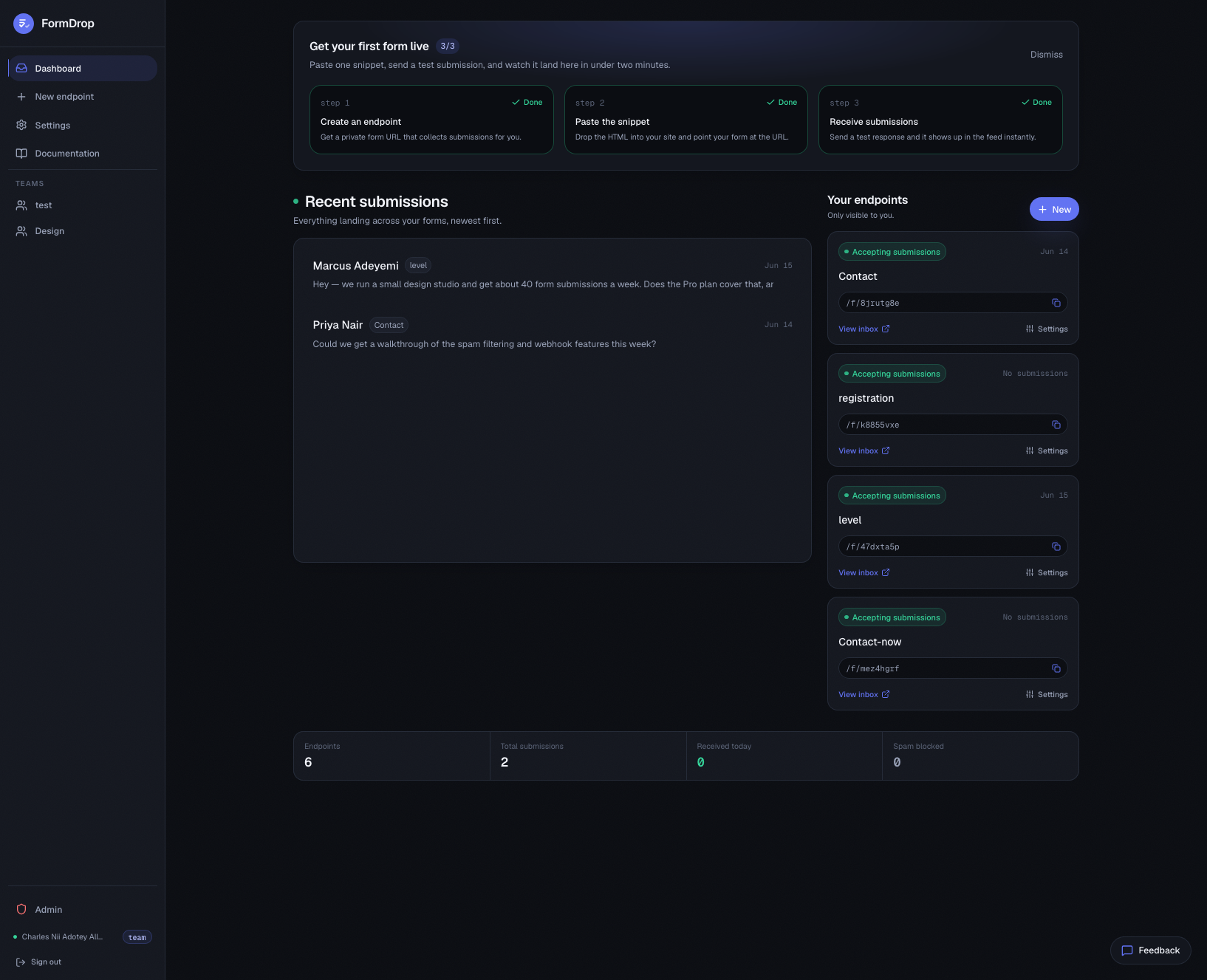
Task: Click the /f/47dxta5p URL field
Action: (x=953, y=547)
